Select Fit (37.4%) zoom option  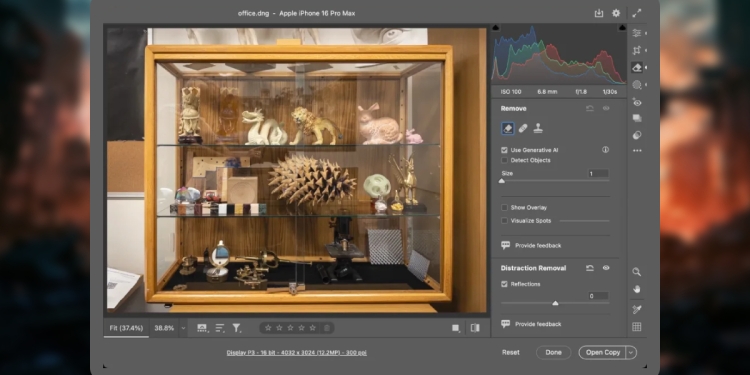click(126, 328)
